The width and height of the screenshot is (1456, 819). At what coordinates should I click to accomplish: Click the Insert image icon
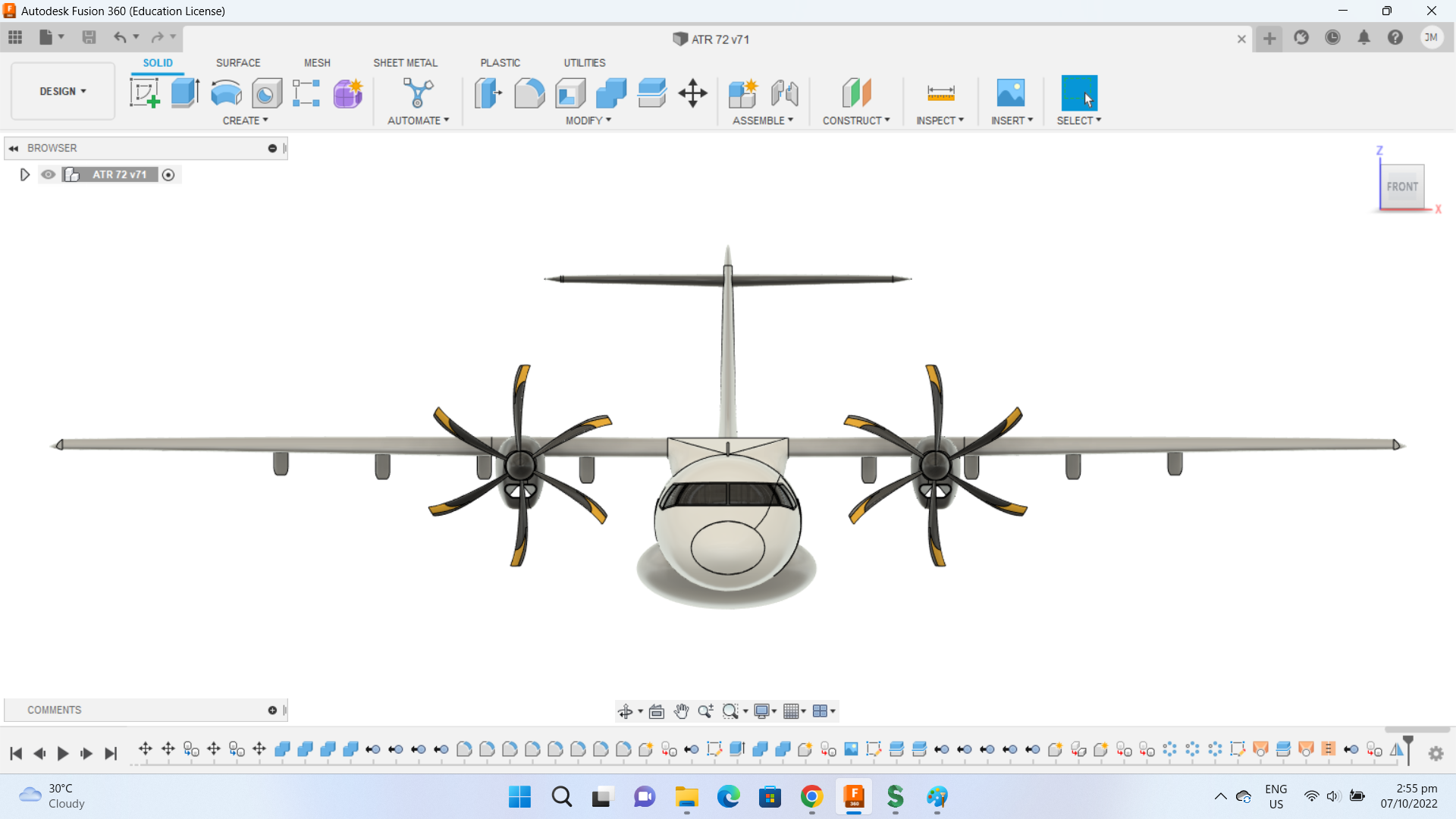[1010, 93]
